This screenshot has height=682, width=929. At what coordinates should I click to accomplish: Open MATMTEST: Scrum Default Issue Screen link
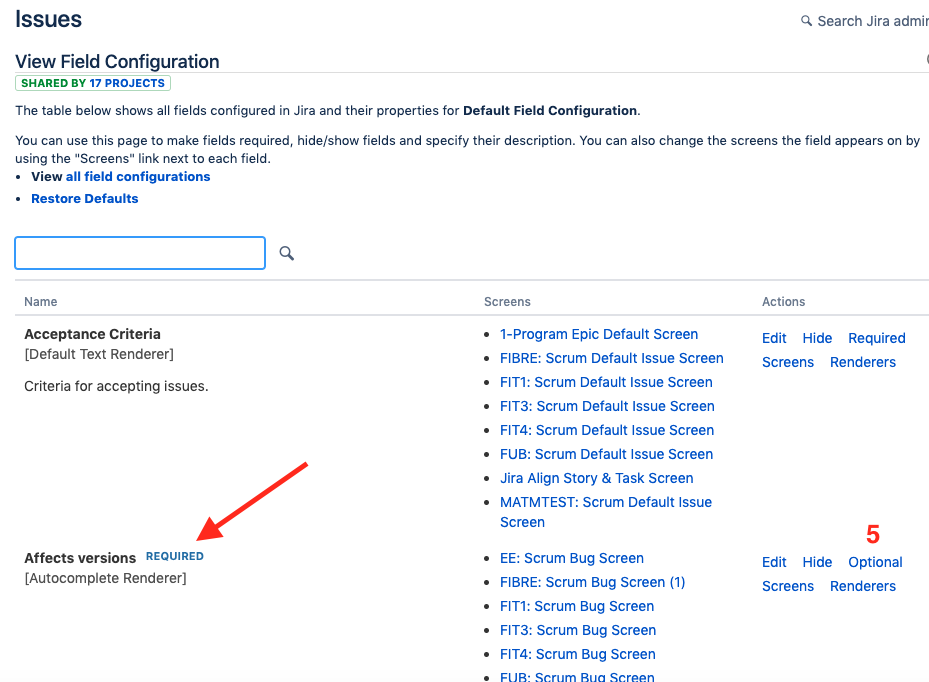[x=606, y=512]
